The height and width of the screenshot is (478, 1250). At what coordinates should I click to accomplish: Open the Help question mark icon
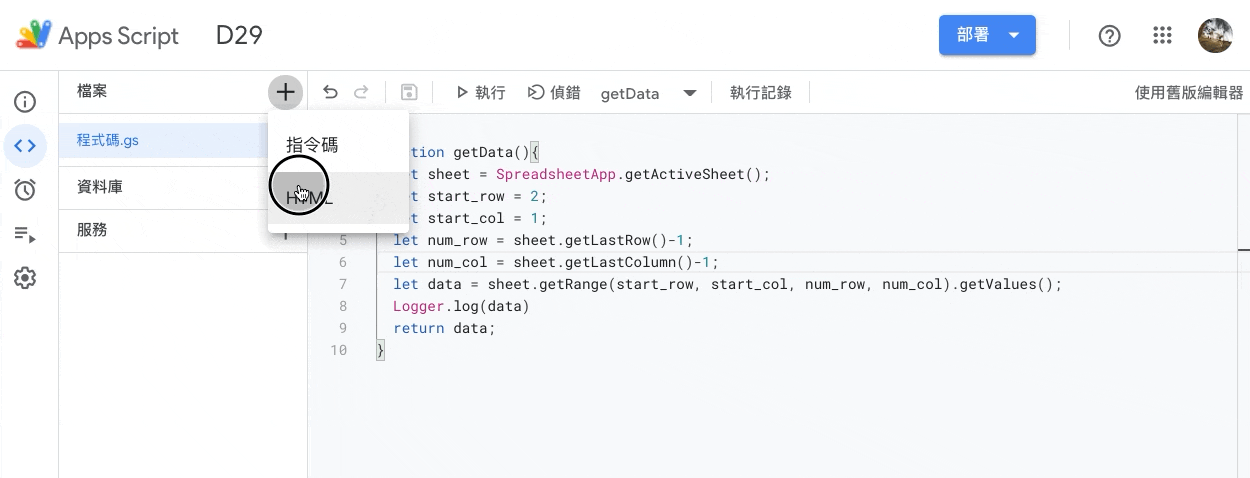1109,36
